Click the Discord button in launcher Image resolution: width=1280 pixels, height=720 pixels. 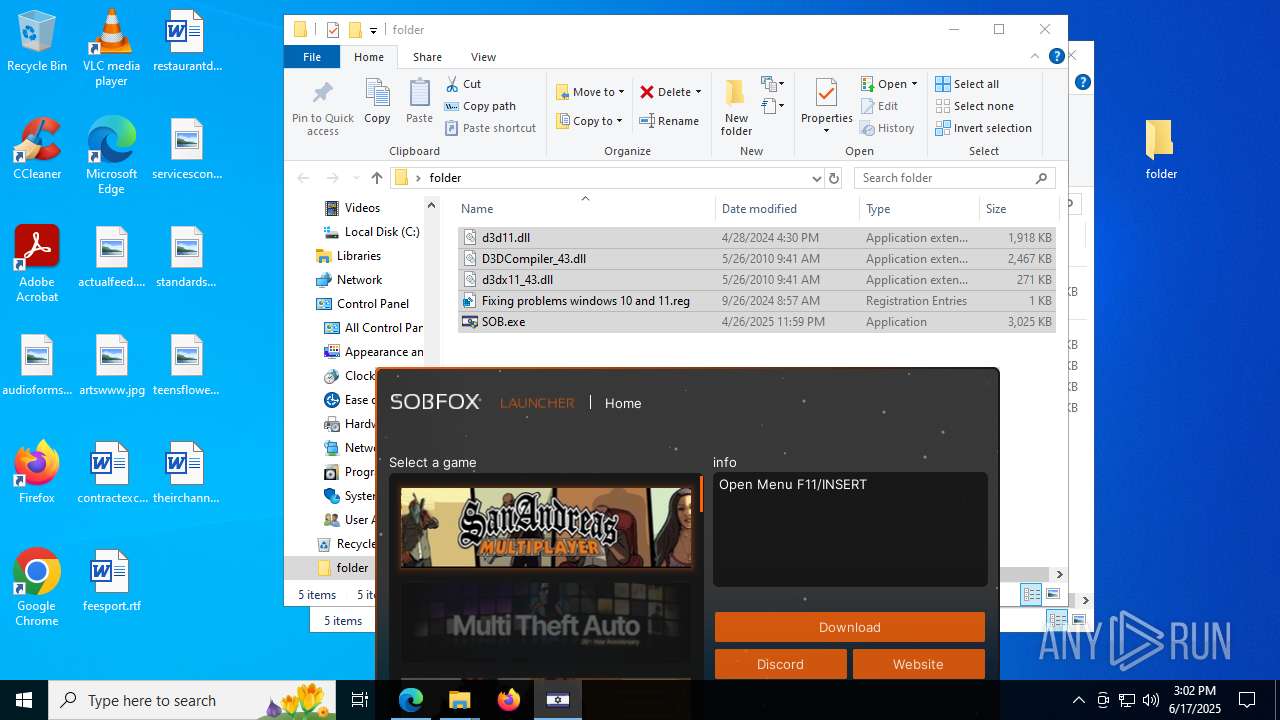[780, 664]
